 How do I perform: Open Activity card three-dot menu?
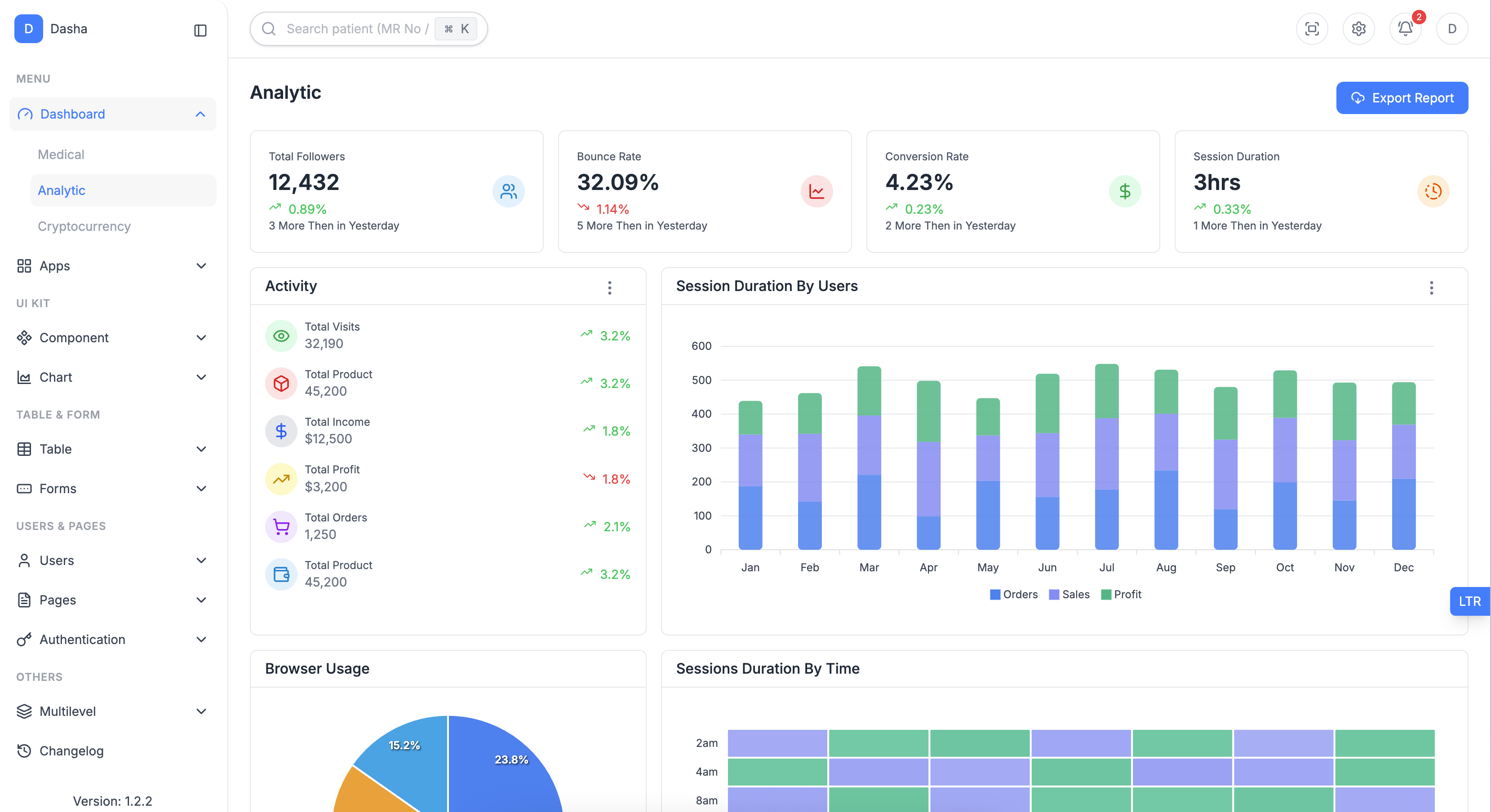(x=609, y=287)
